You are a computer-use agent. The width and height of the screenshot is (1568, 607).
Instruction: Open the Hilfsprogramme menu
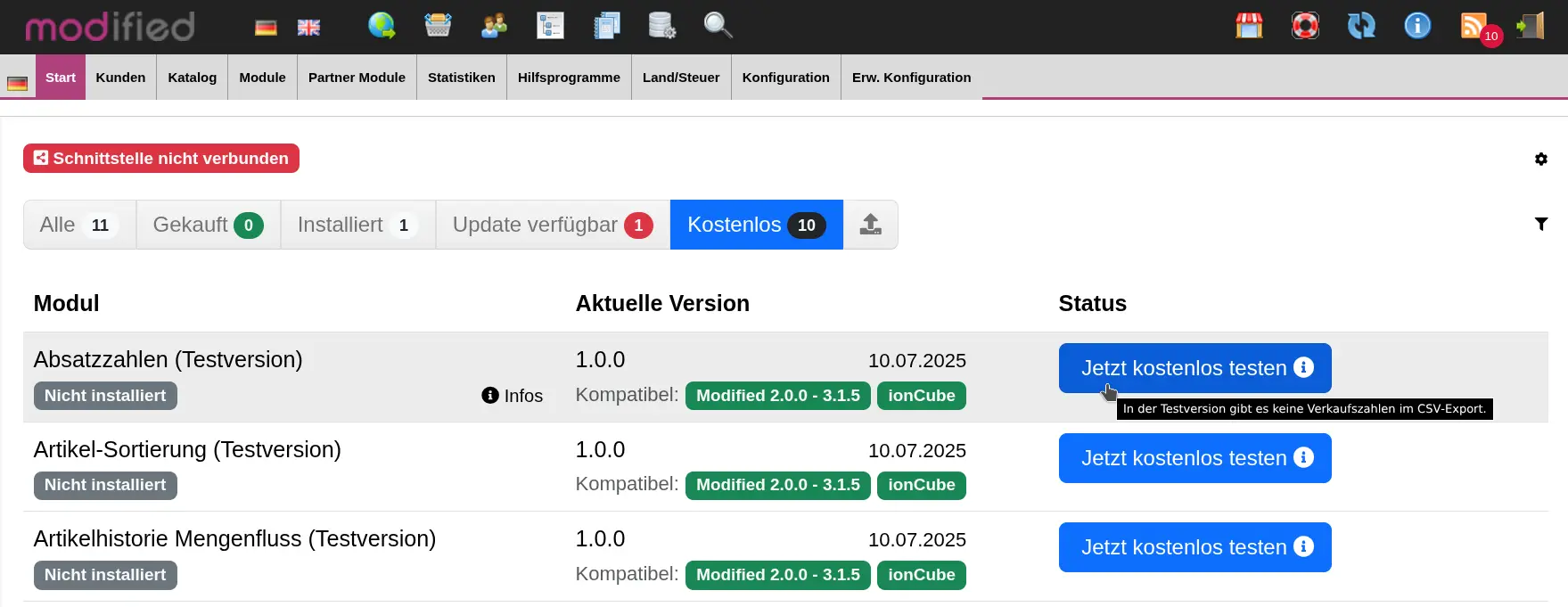pos(569,78)
